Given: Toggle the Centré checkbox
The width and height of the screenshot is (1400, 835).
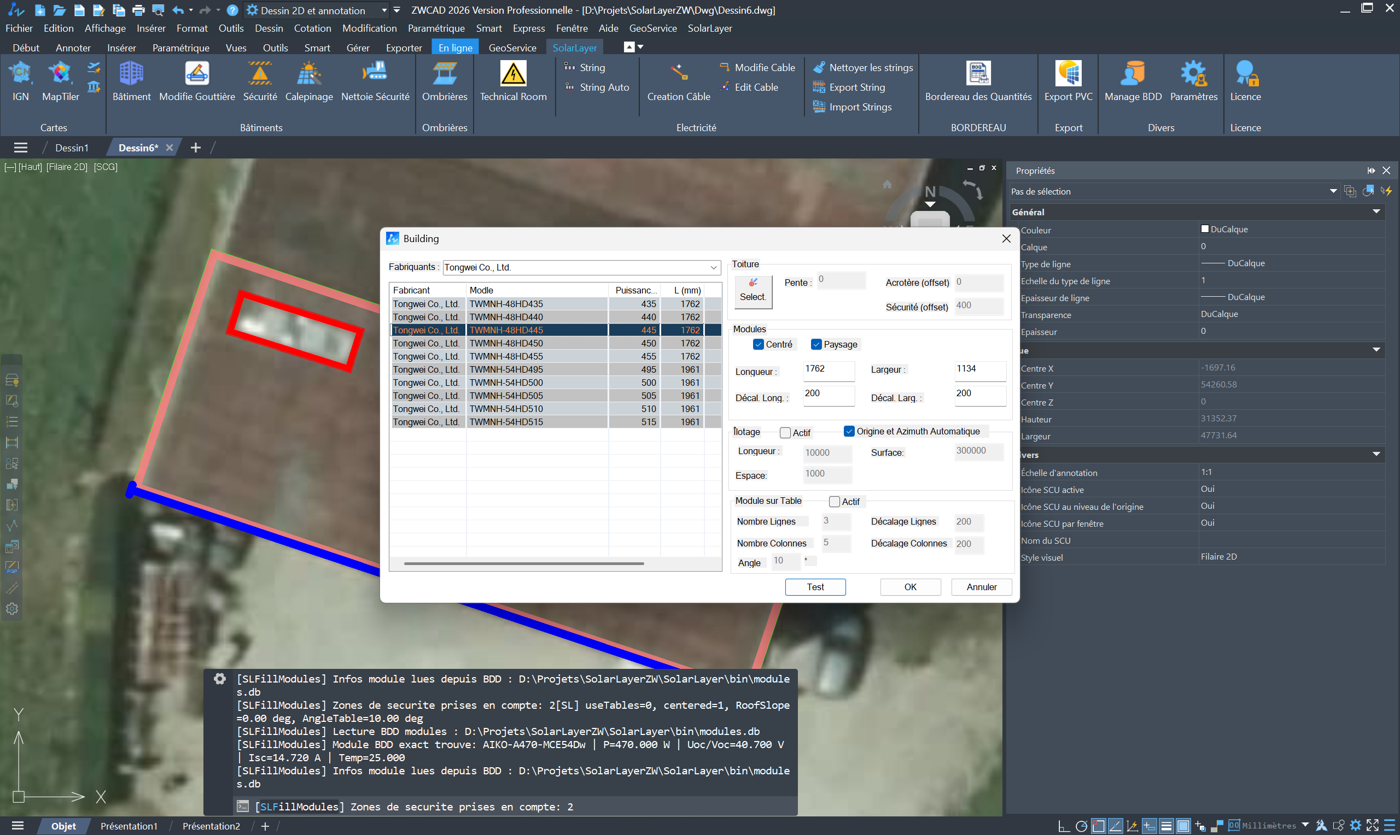Looking at the screenshot, I should click(x=758, y=344).
